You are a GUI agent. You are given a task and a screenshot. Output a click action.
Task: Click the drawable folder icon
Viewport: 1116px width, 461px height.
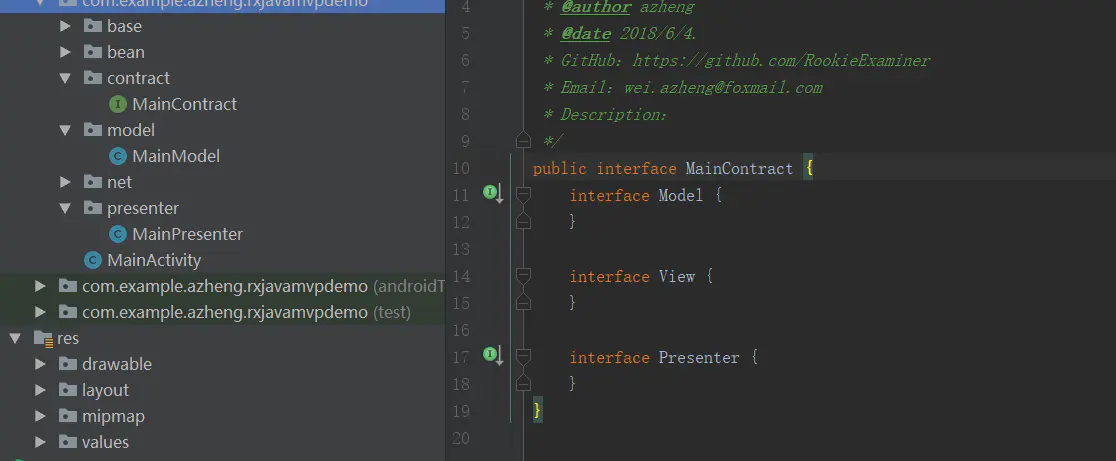[x=68, y=364]
